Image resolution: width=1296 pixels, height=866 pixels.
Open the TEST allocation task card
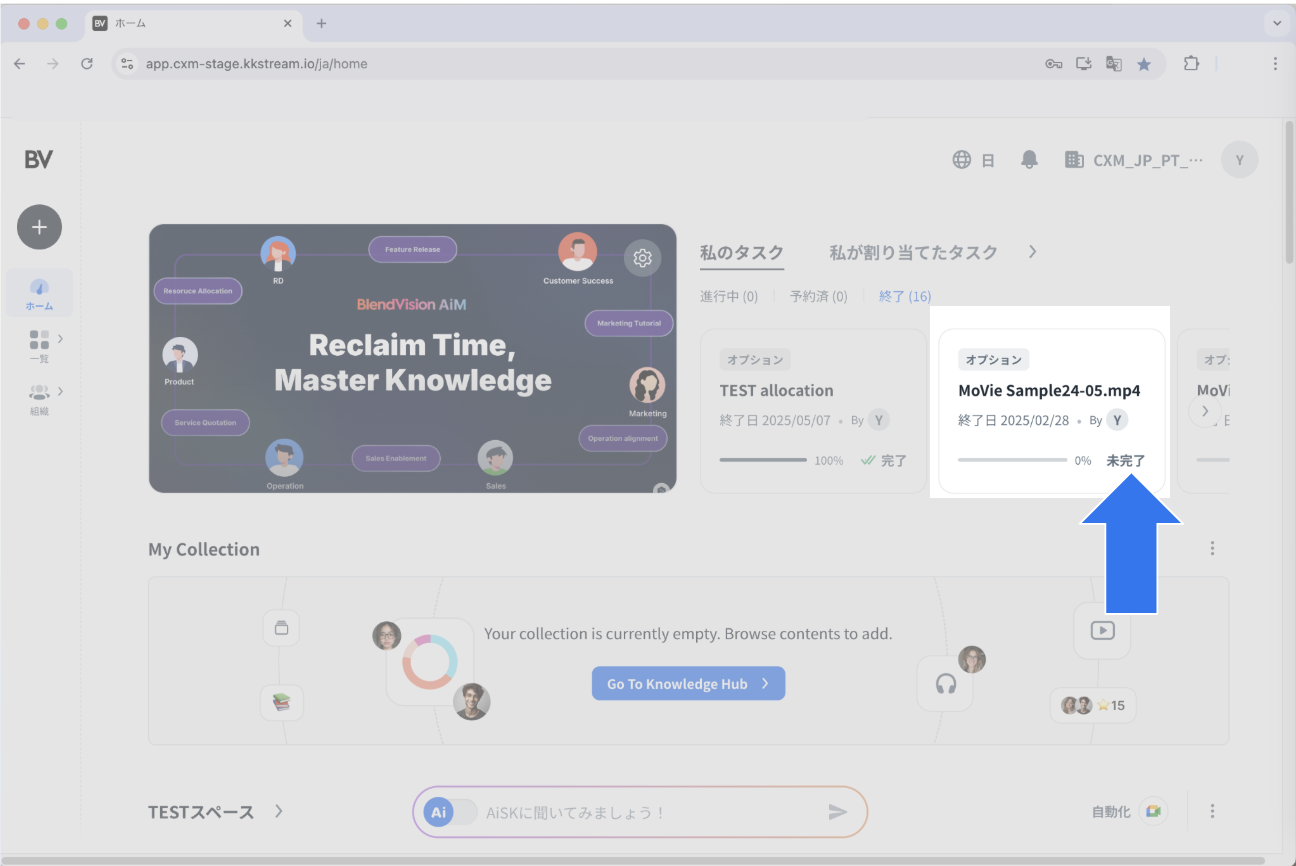click(813, 411)
